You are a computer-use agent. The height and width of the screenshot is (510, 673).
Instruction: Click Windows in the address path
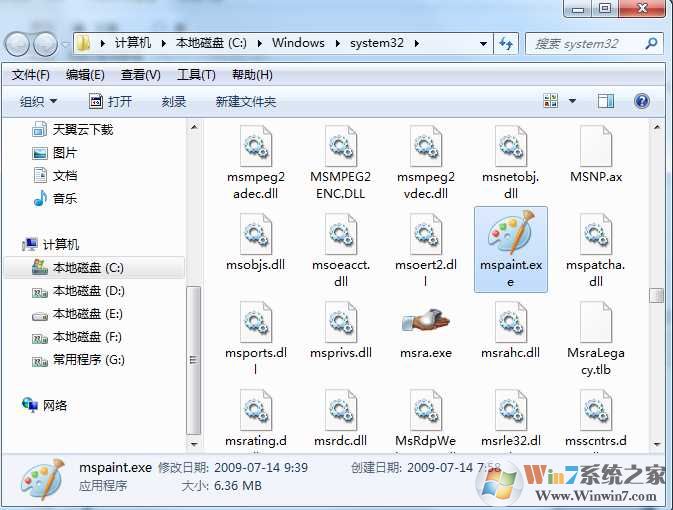click(298, 43)
